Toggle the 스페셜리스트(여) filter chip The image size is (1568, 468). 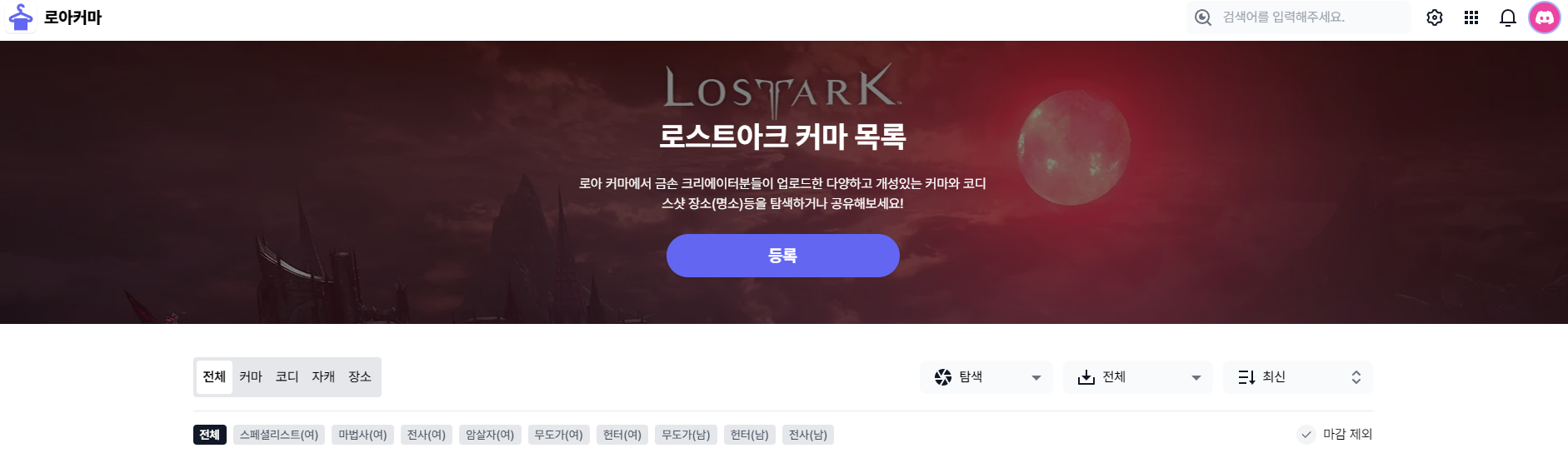point(279,435)
